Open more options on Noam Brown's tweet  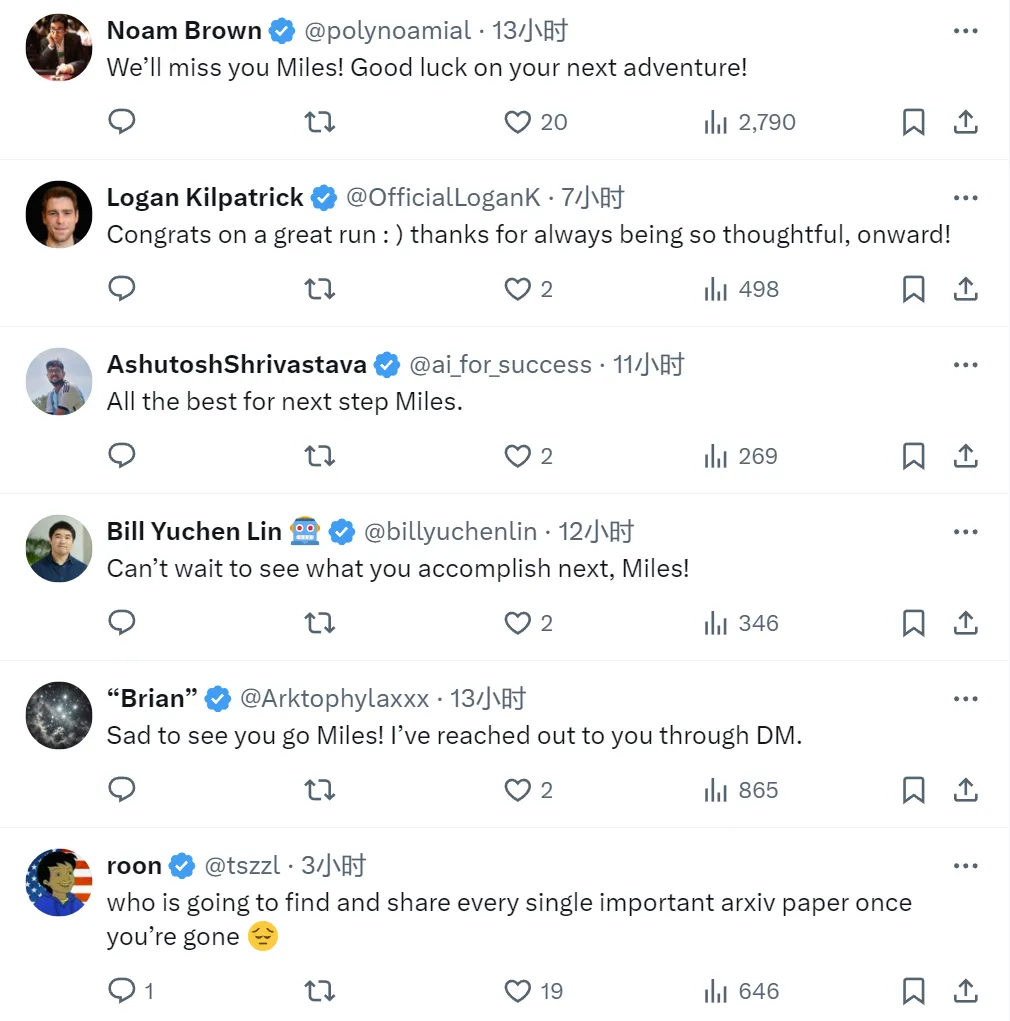tap(965, 31)
